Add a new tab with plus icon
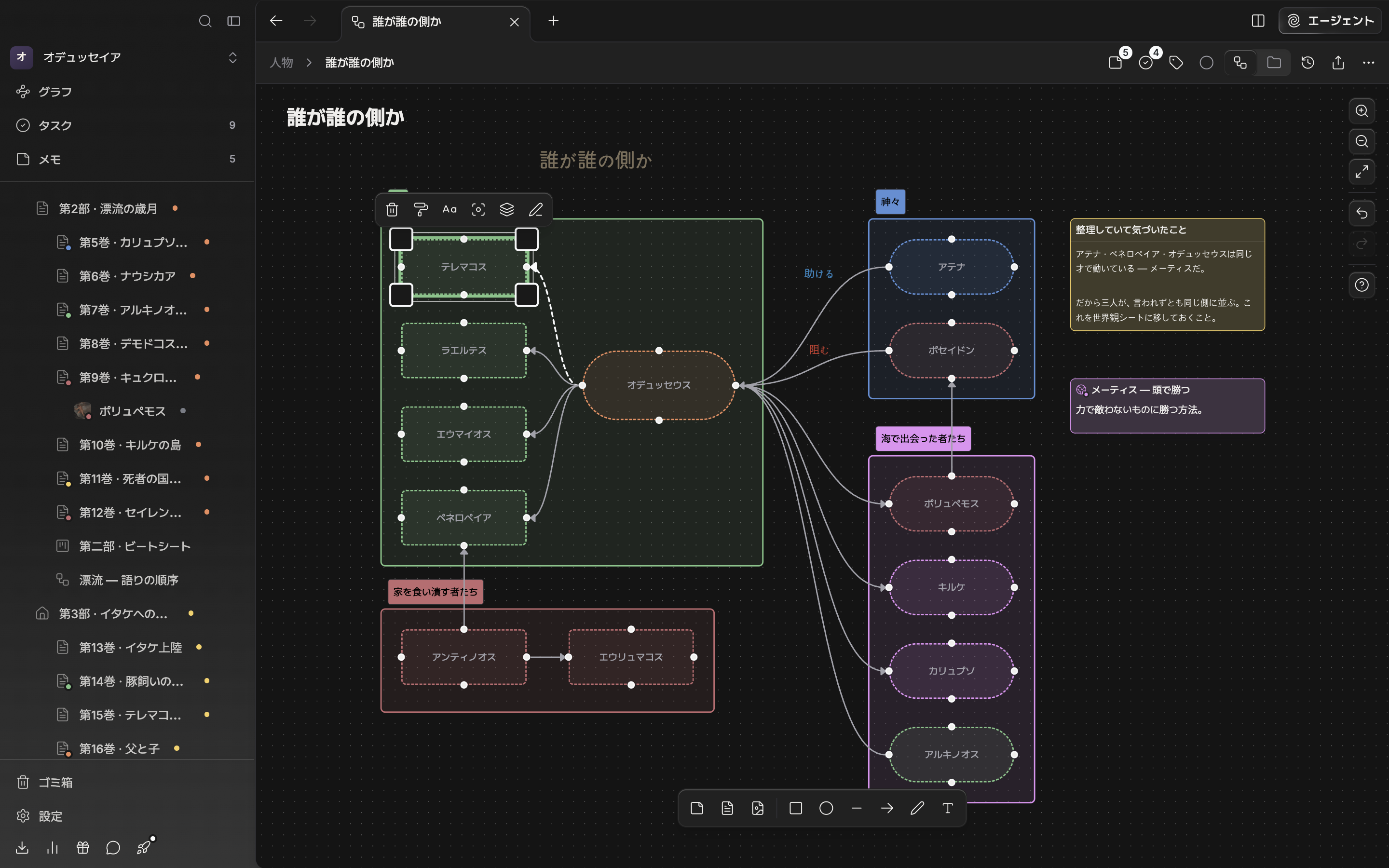Image resolution: width=1389 pixels, height=868 pixels. click(x=553, y=21)
